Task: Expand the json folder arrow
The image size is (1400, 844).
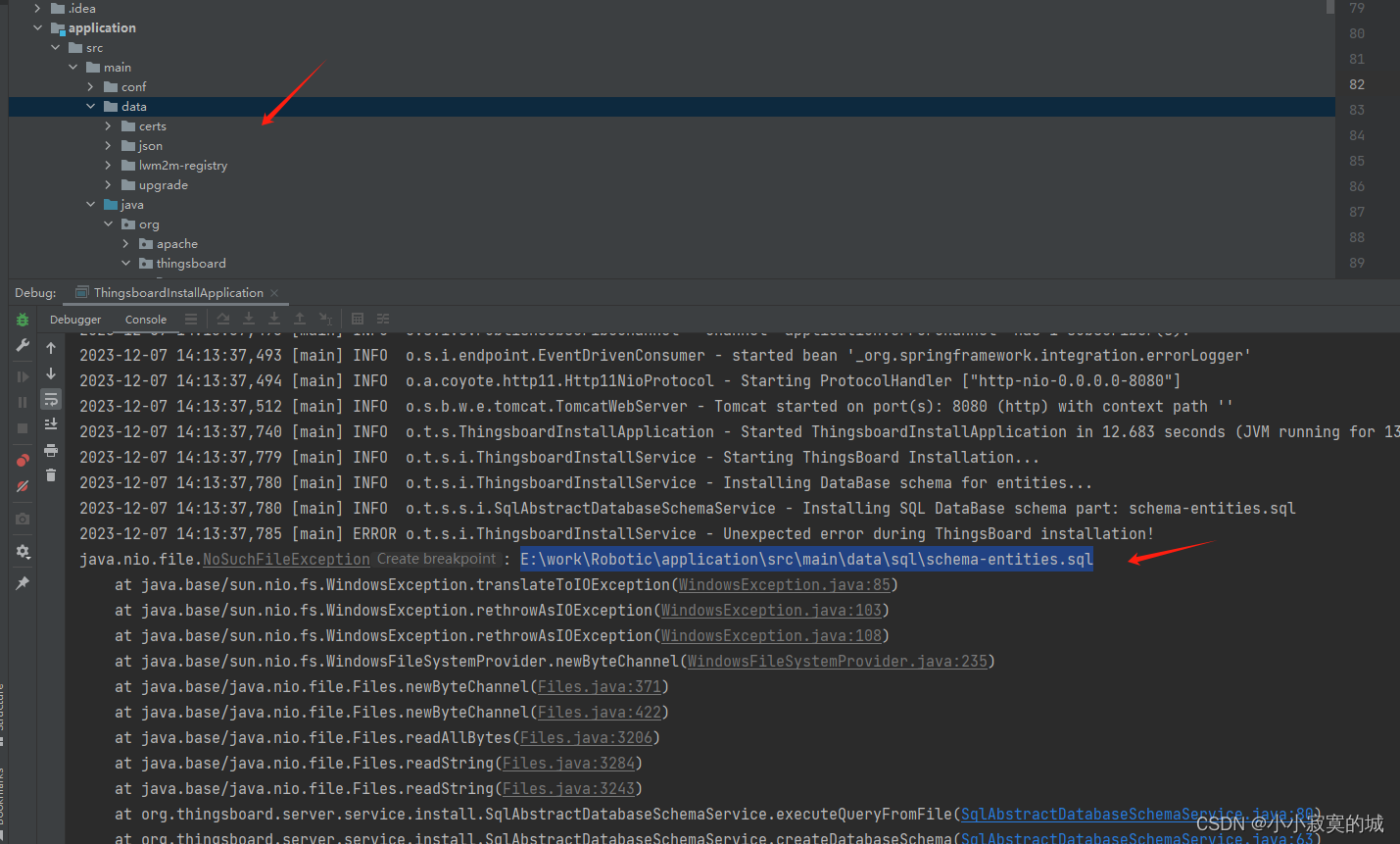Action: (x=108, y=145)
